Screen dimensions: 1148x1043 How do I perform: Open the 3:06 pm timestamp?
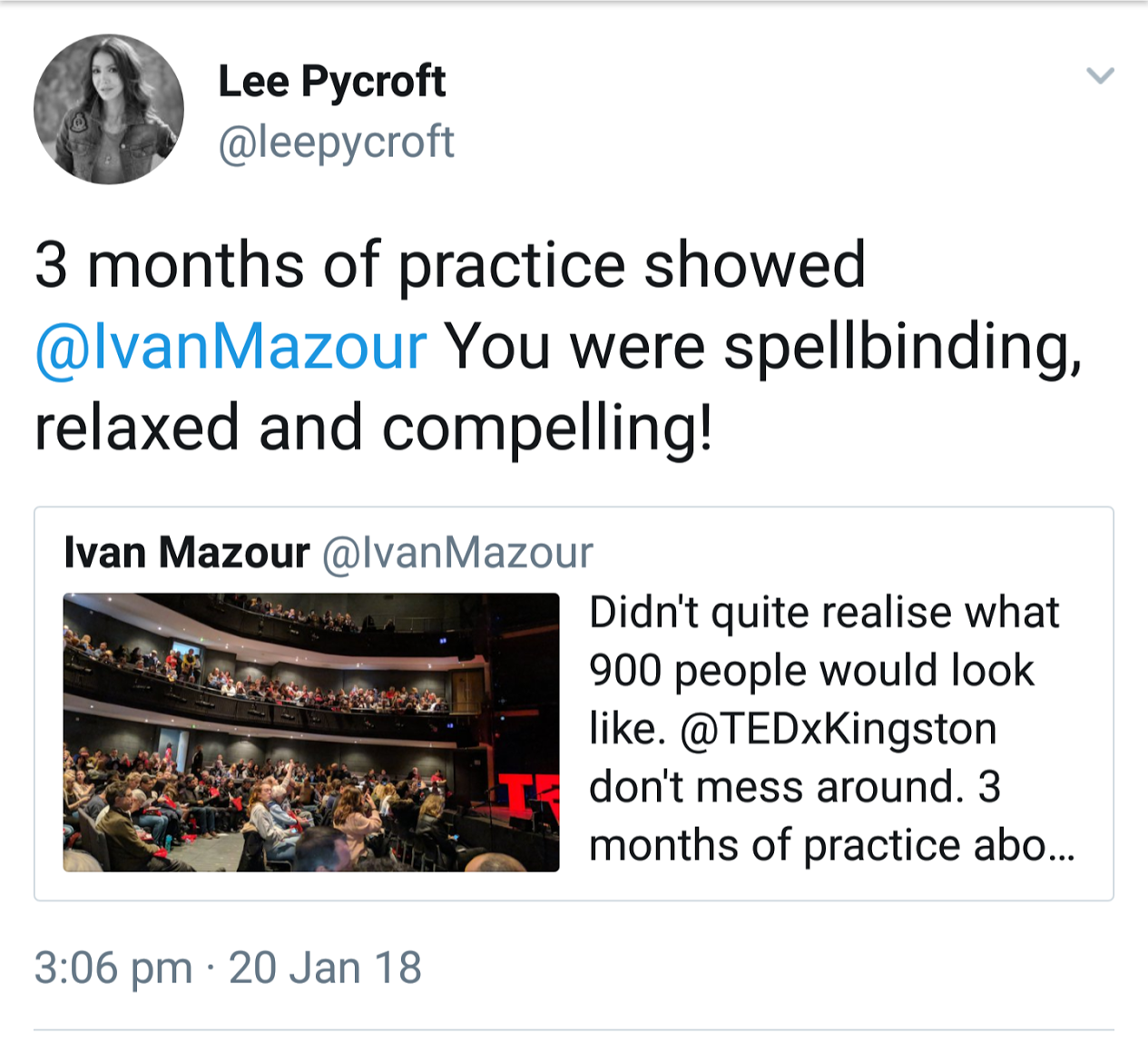pos(113,968)
